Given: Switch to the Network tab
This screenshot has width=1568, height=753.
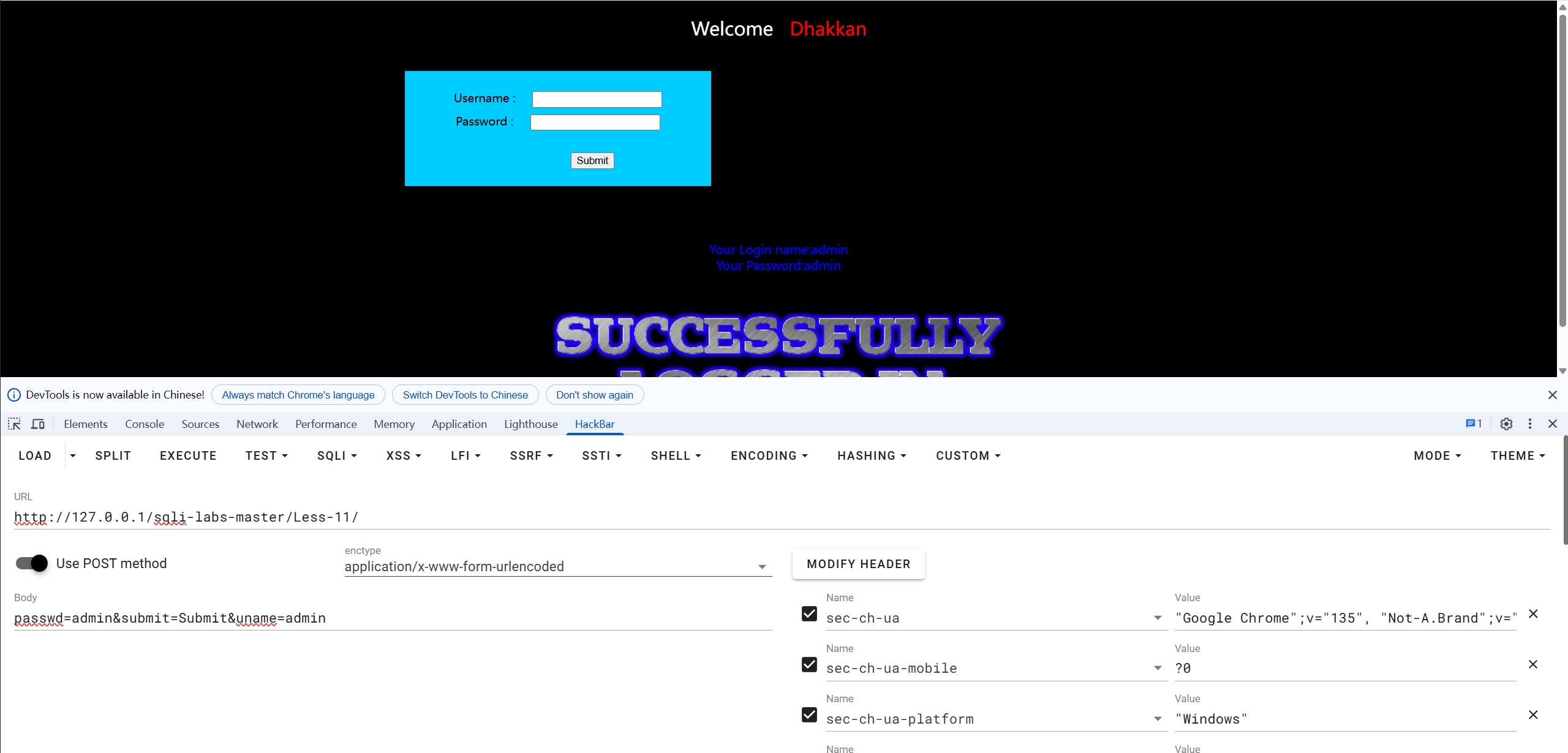Looking at the screenshot, I should 257,424.
